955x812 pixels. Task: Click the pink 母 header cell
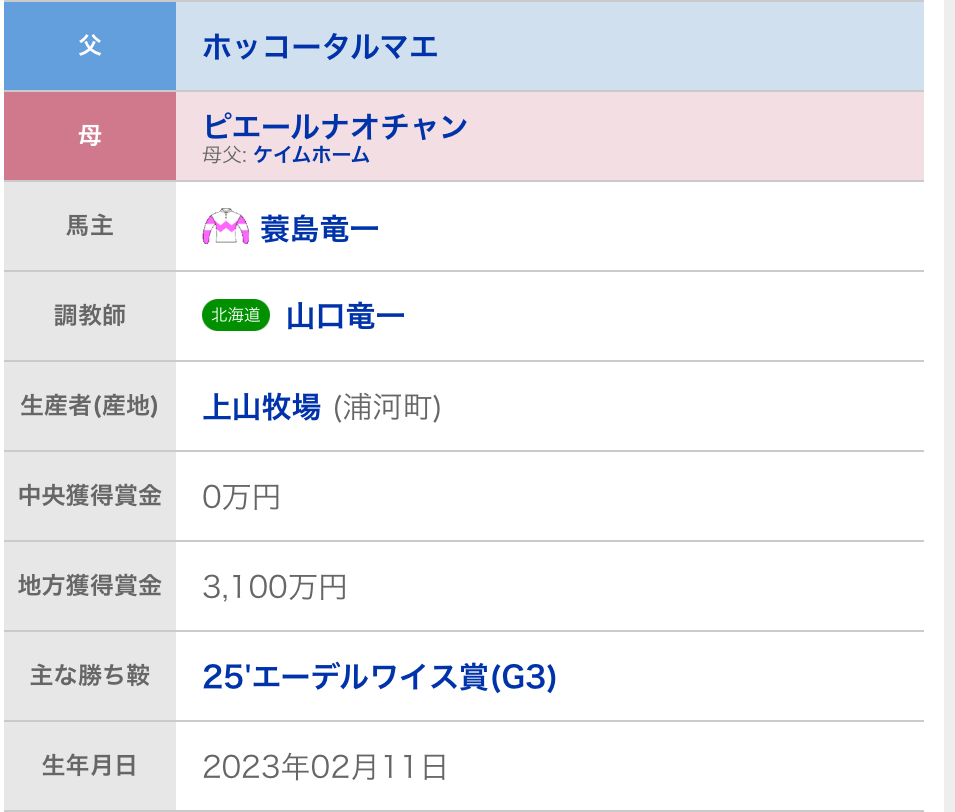pos(90,136)
